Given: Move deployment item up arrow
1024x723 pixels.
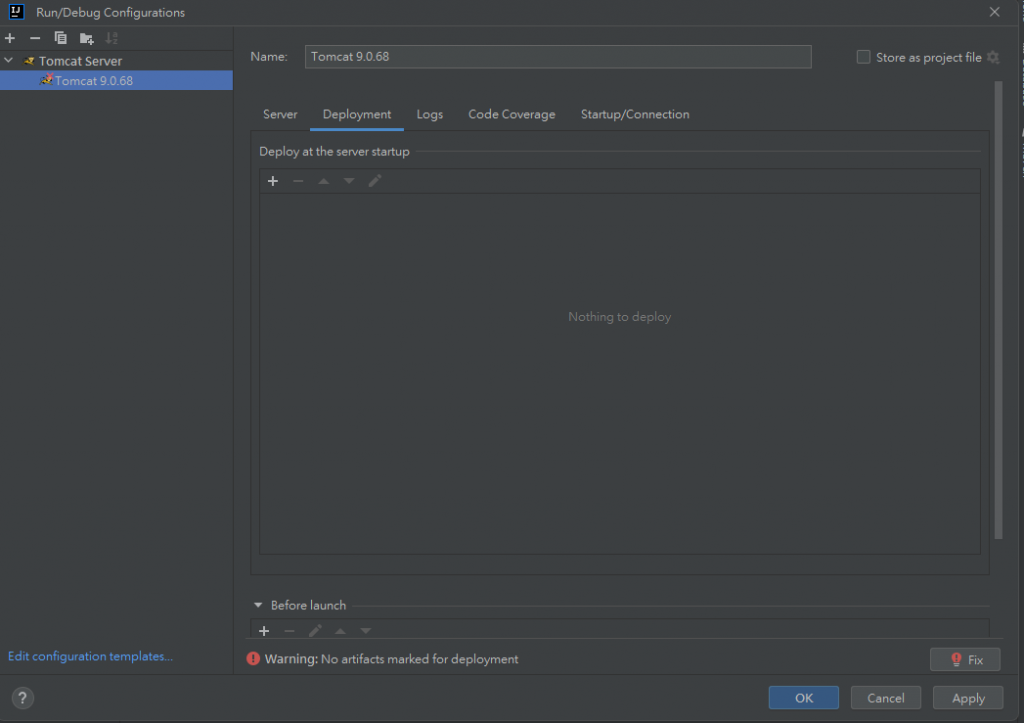Looking at the screenshot, I should pyautogui.click(x=324, y=181).
